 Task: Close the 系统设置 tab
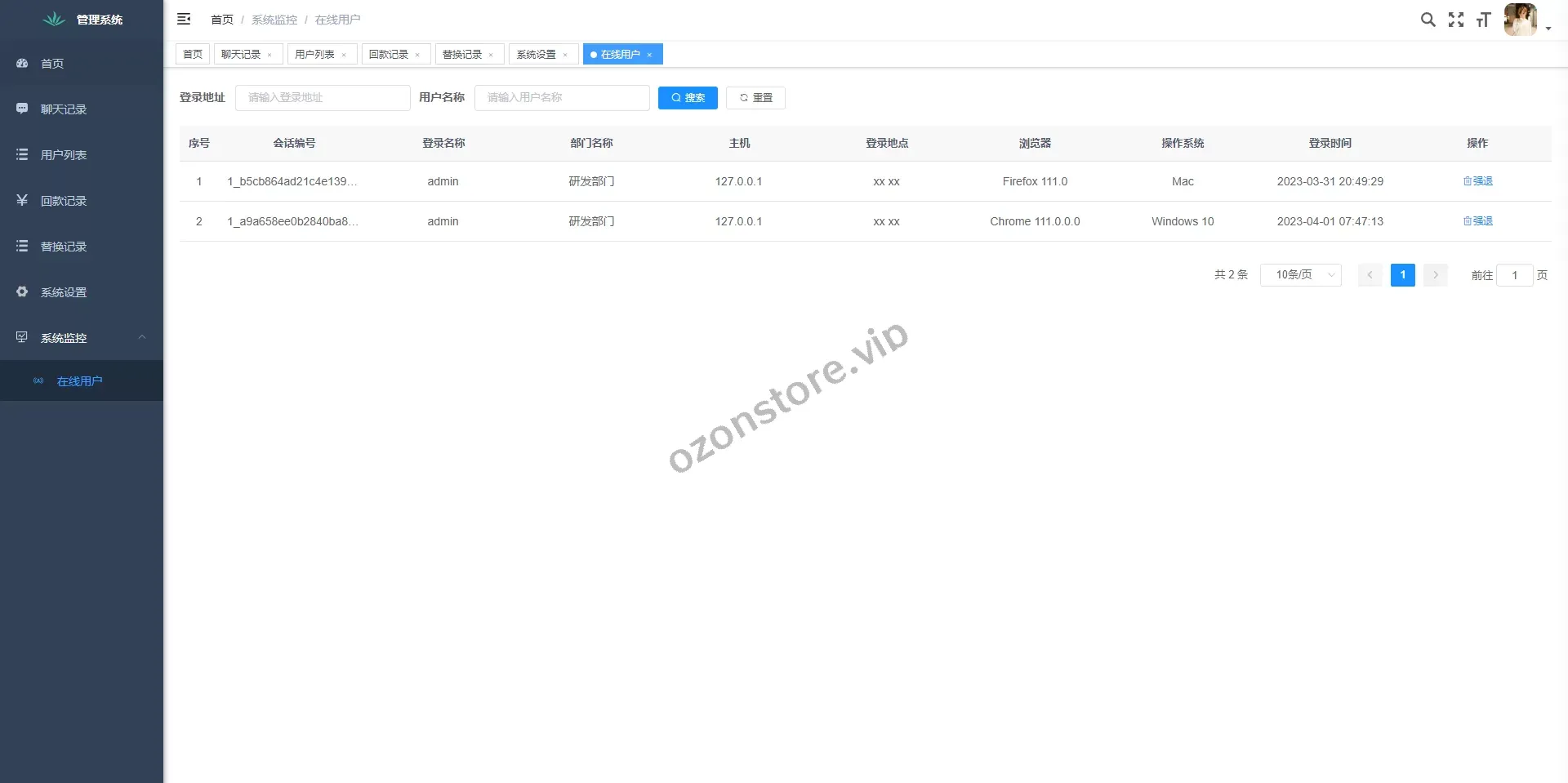[x=565, y=55]
